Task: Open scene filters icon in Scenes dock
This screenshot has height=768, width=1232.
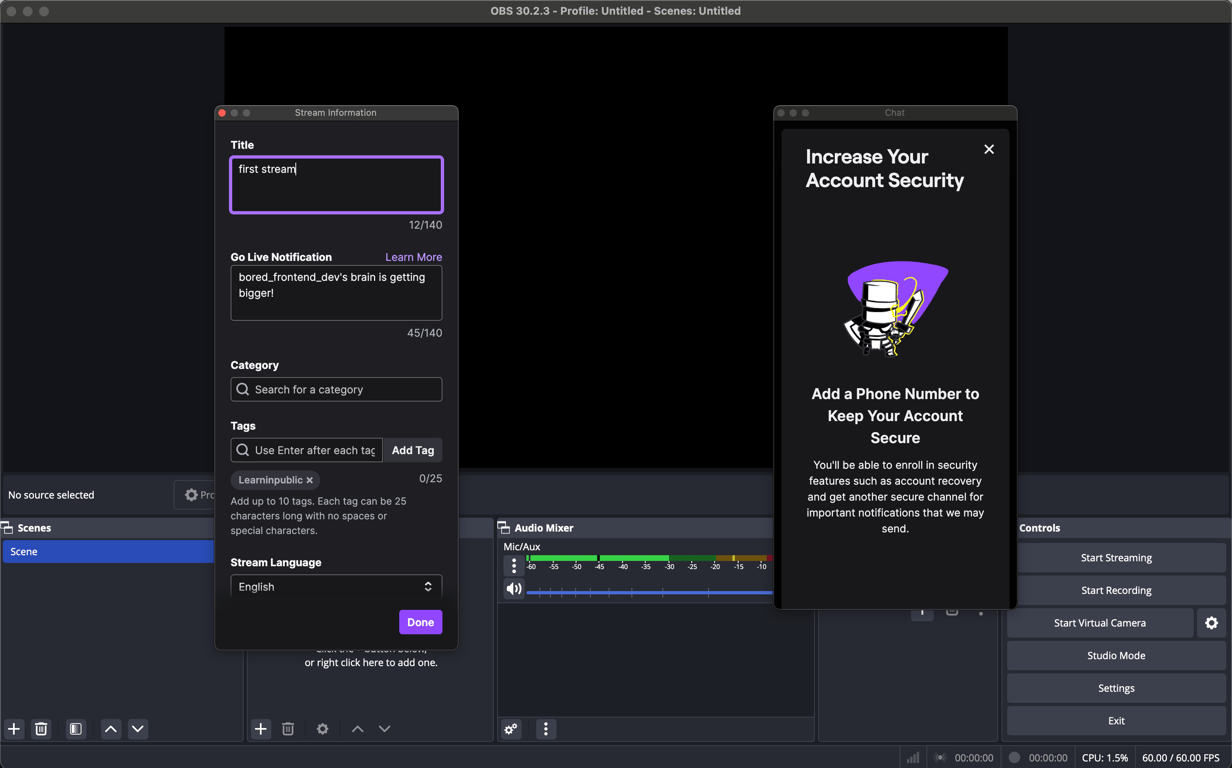Action: (76, 729)
